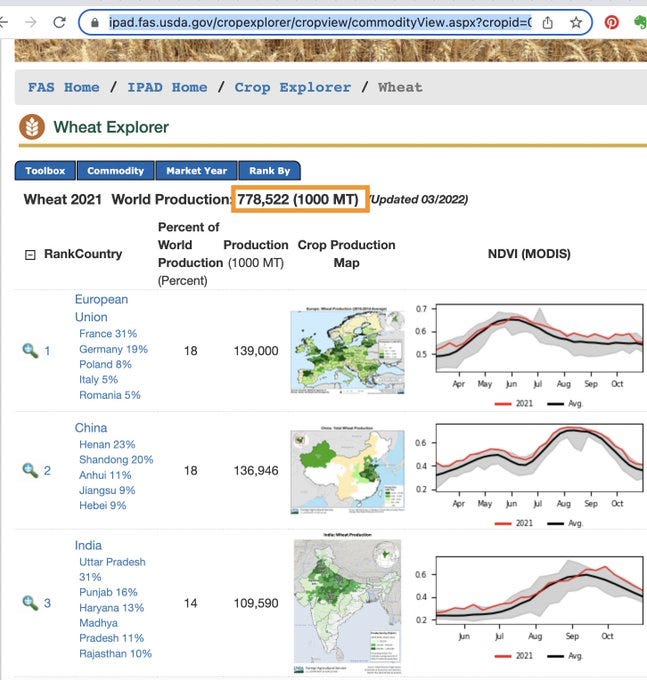Open the Commodity menu
Image resolution: width=647 pixels, height=680 pixels.
(x=115, y=170)
